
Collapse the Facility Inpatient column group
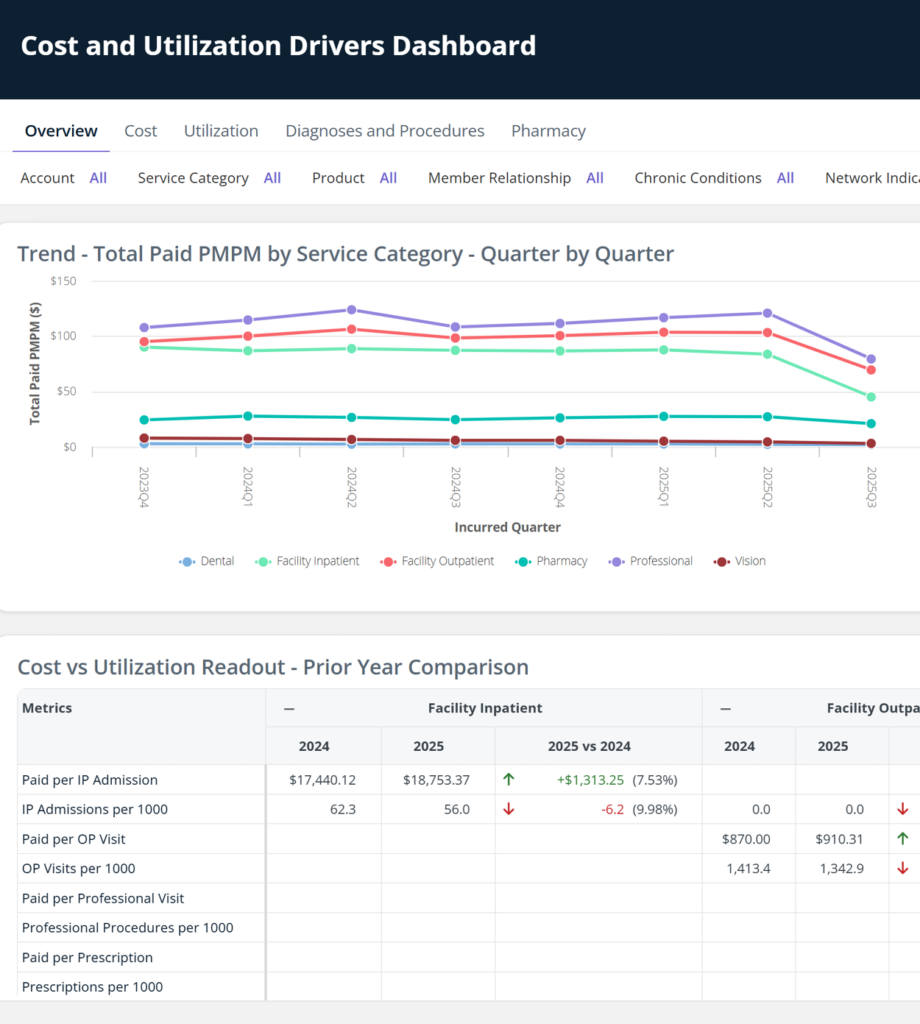pyautogui.click(x=289, y=709)
